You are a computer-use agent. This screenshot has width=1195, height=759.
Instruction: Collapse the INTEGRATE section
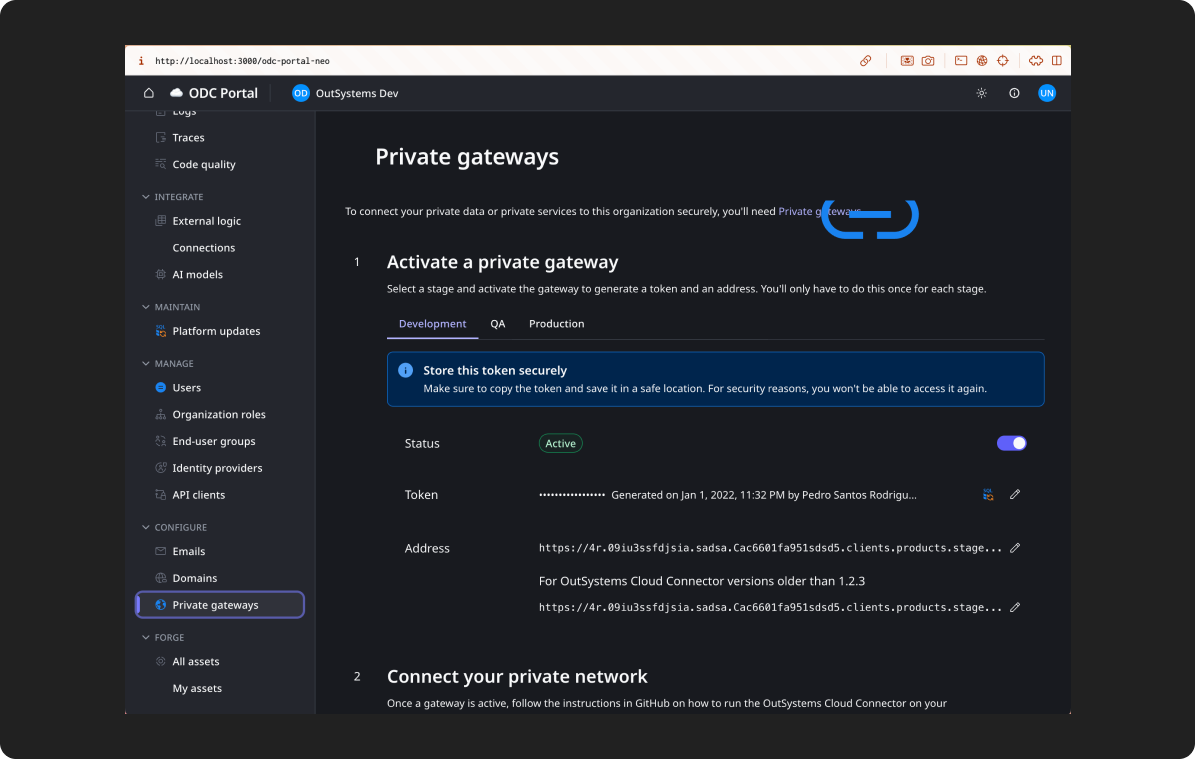pos(146,197)
